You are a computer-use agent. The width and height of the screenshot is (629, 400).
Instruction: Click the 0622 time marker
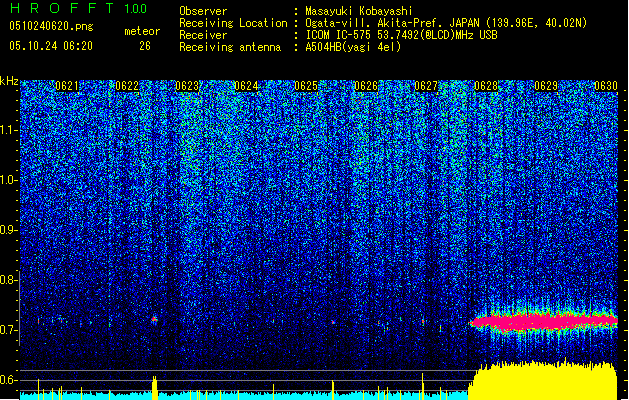coord(127,86)
